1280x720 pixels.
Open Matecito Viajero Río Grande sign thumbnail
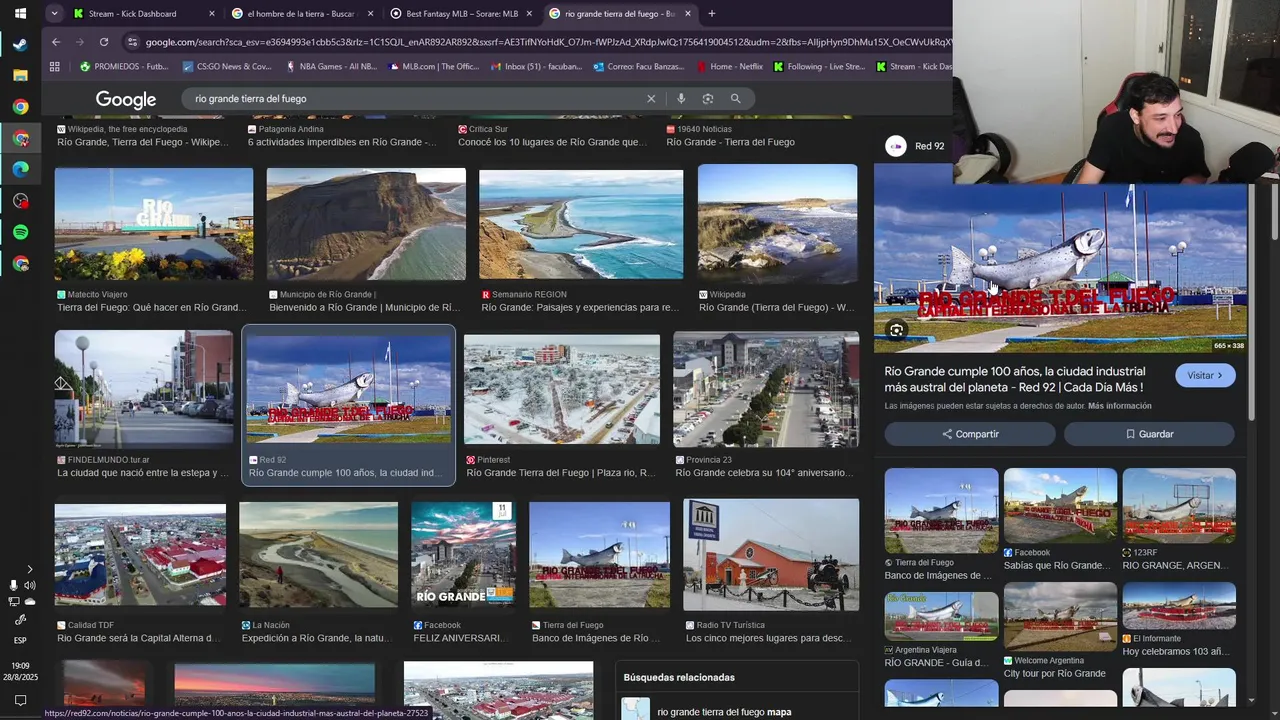tap(154, 224)
